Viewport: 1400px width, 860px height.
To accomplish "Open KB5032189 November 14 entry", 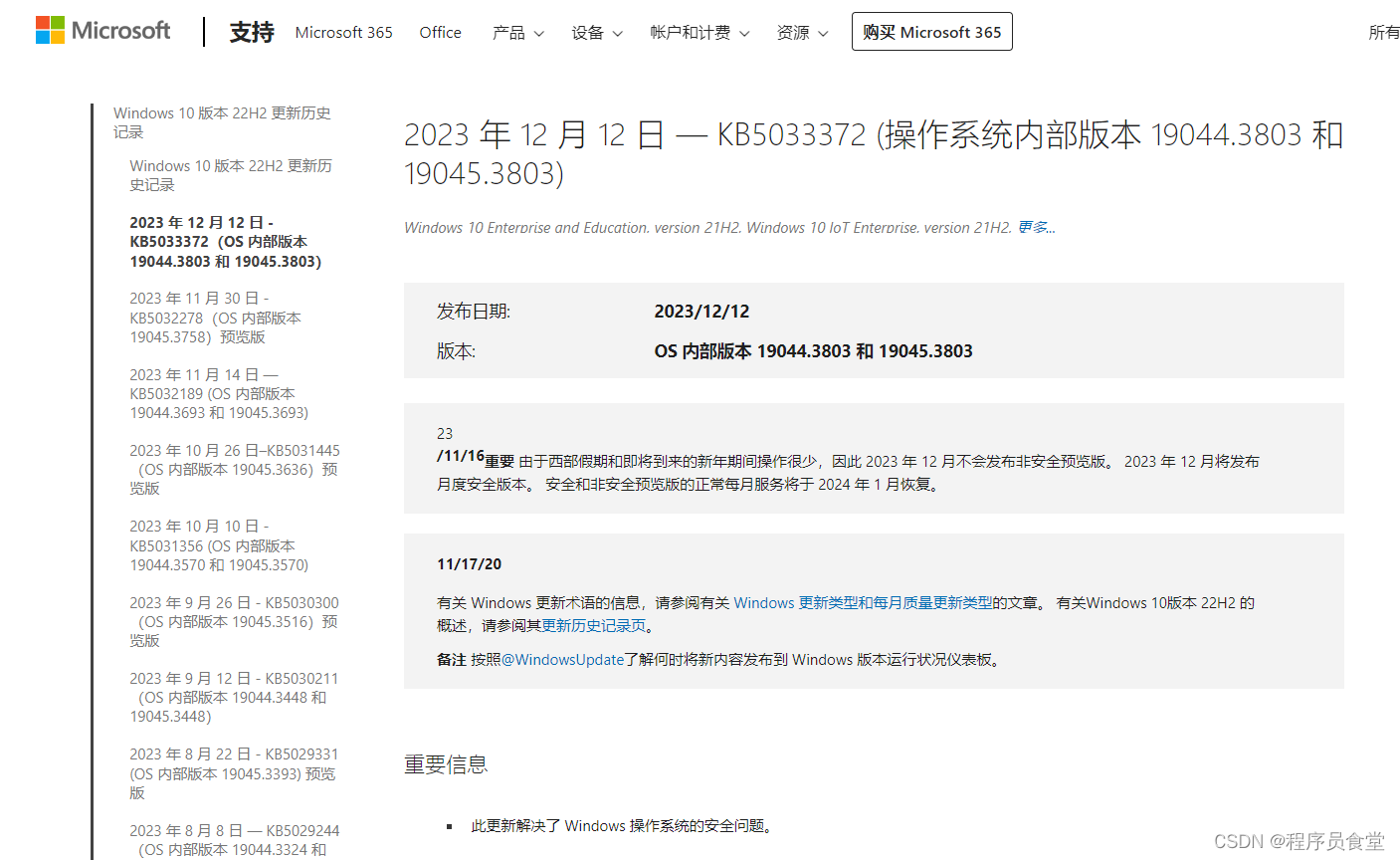I will pos(219,393).
